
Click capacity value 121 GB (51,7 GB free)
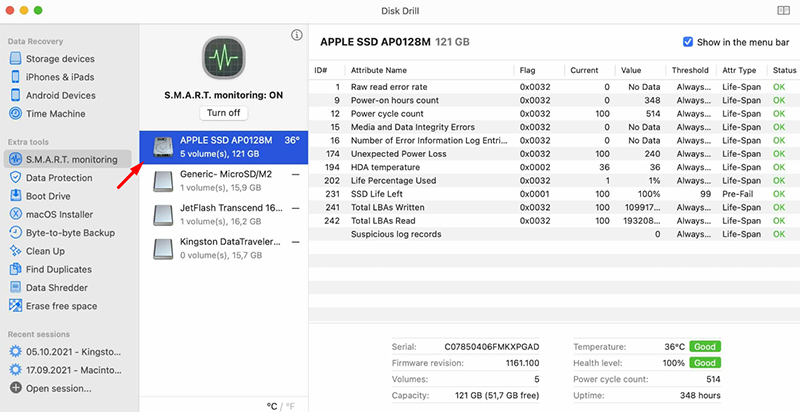pyautogui.click(x=497, y=395)
